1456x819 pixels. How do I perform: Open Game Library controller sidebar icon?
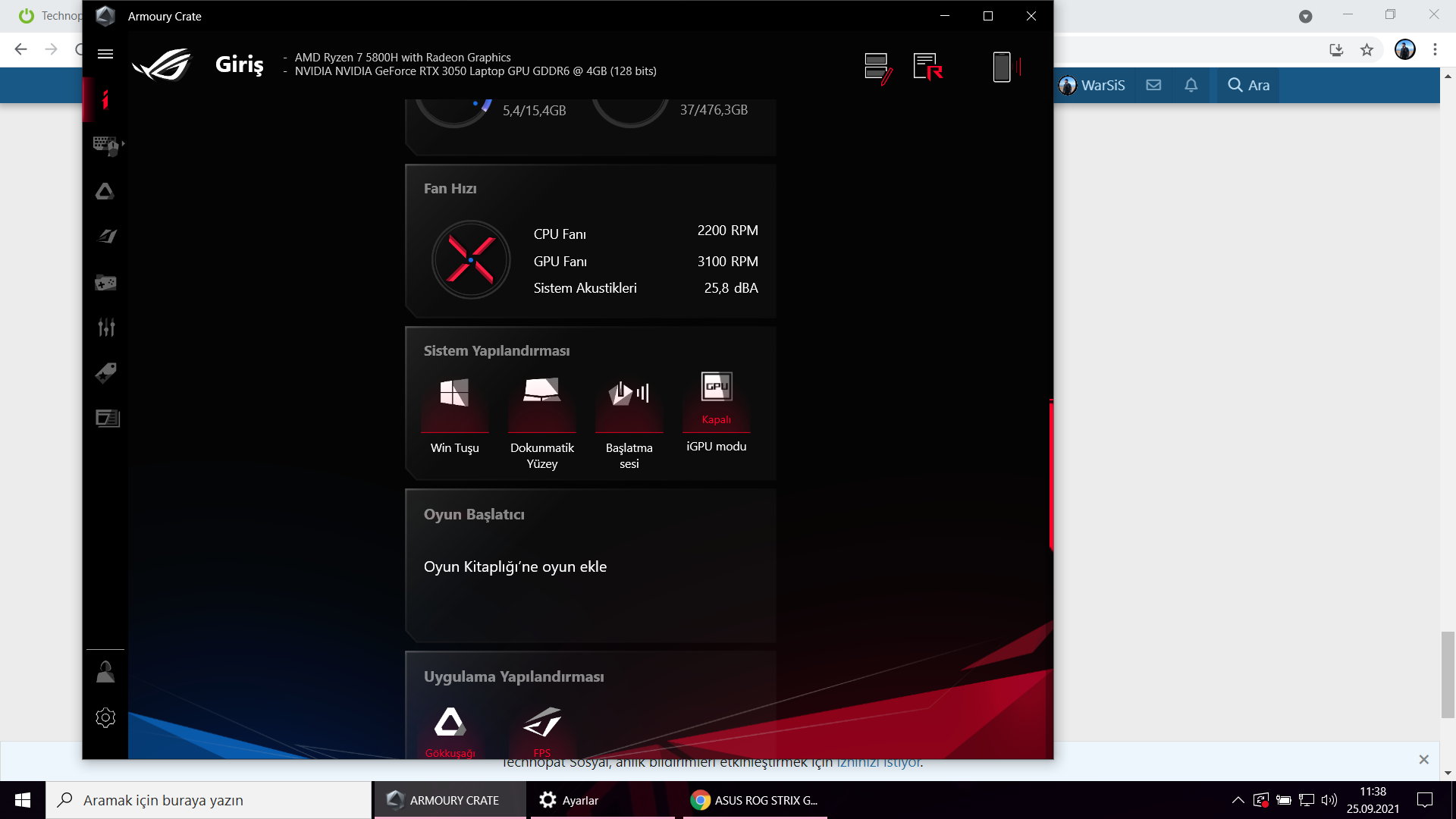(x=105, y=283)
